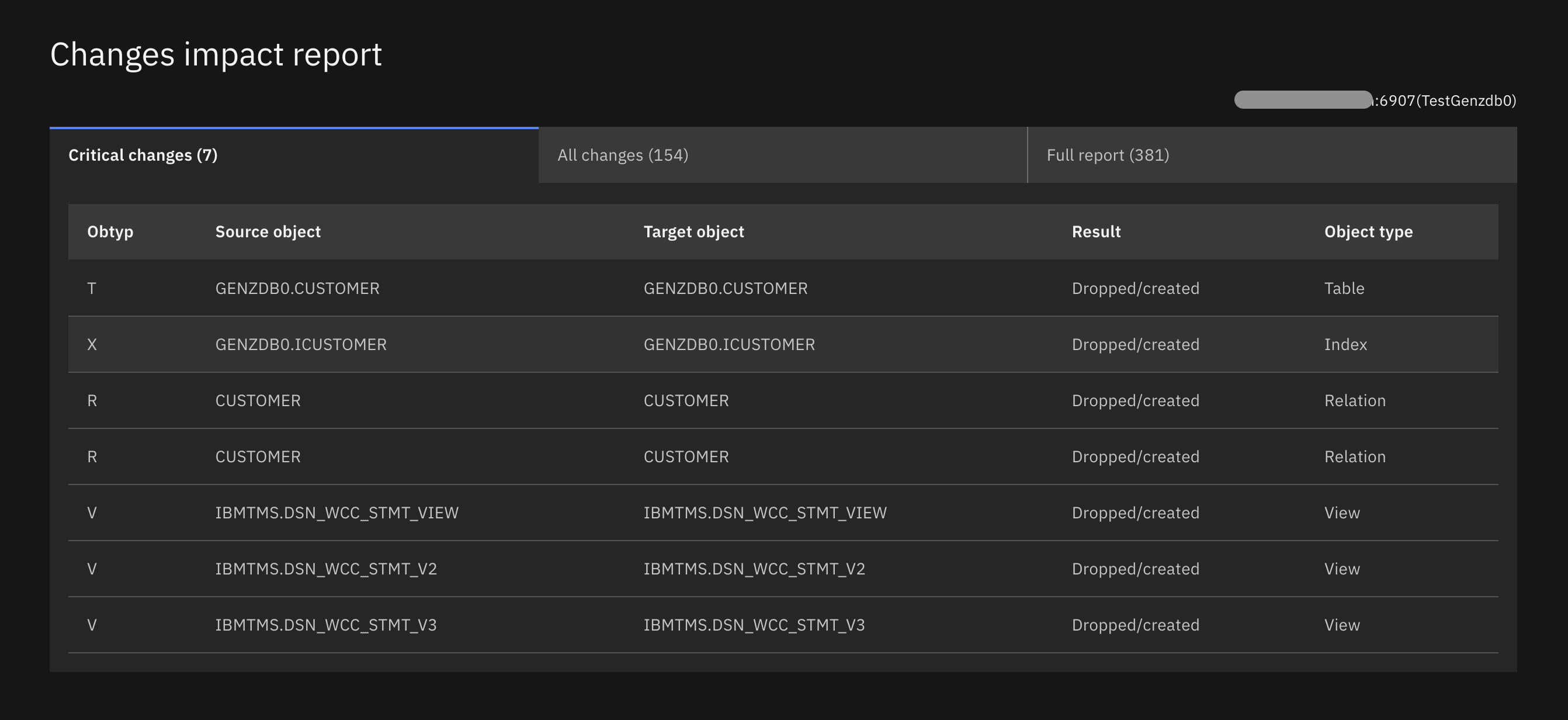1568x720 pixels.
Task: Select the GENZDB0.ICUSTOMER source object cell
Action: [x=301, y=344]
